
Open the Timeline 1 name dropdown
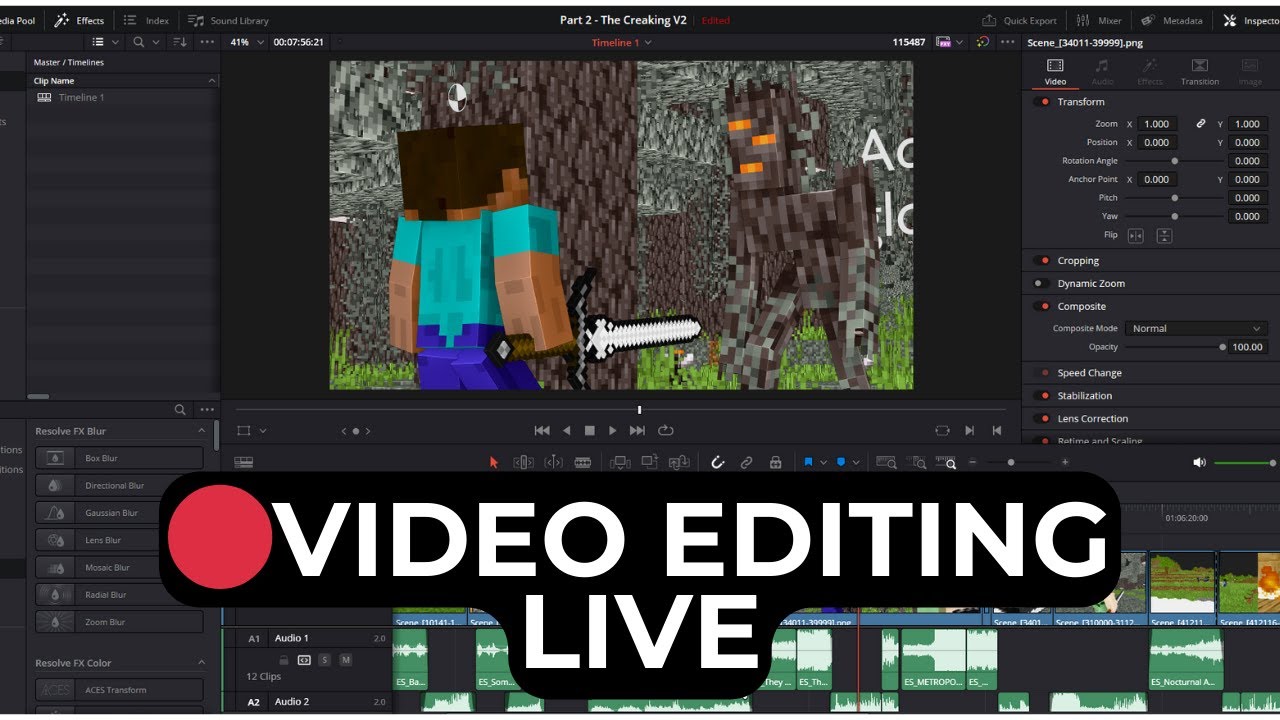621,42
